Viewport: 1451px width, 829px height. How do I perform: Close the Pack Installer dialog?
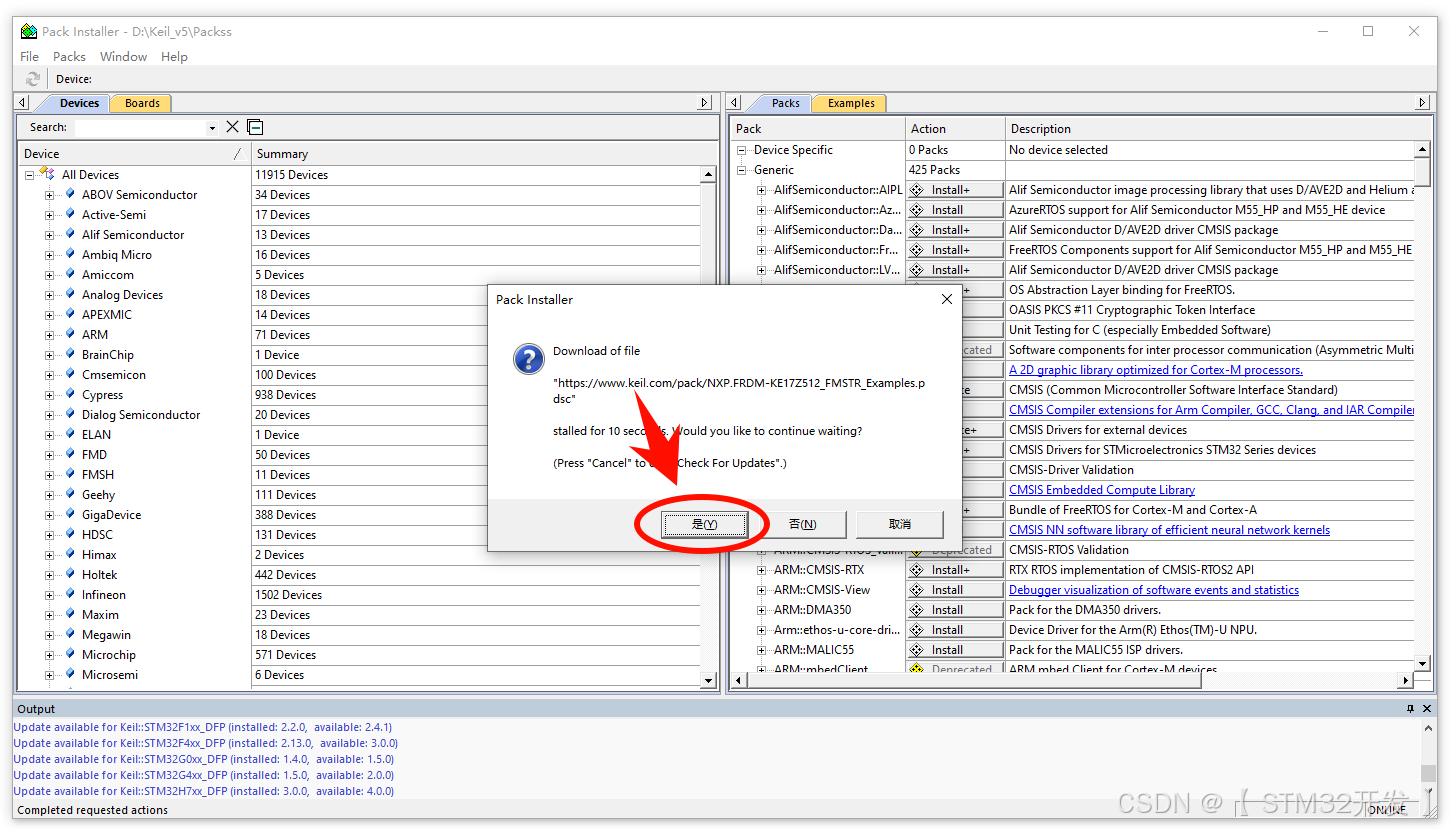[x=947, y=299]
